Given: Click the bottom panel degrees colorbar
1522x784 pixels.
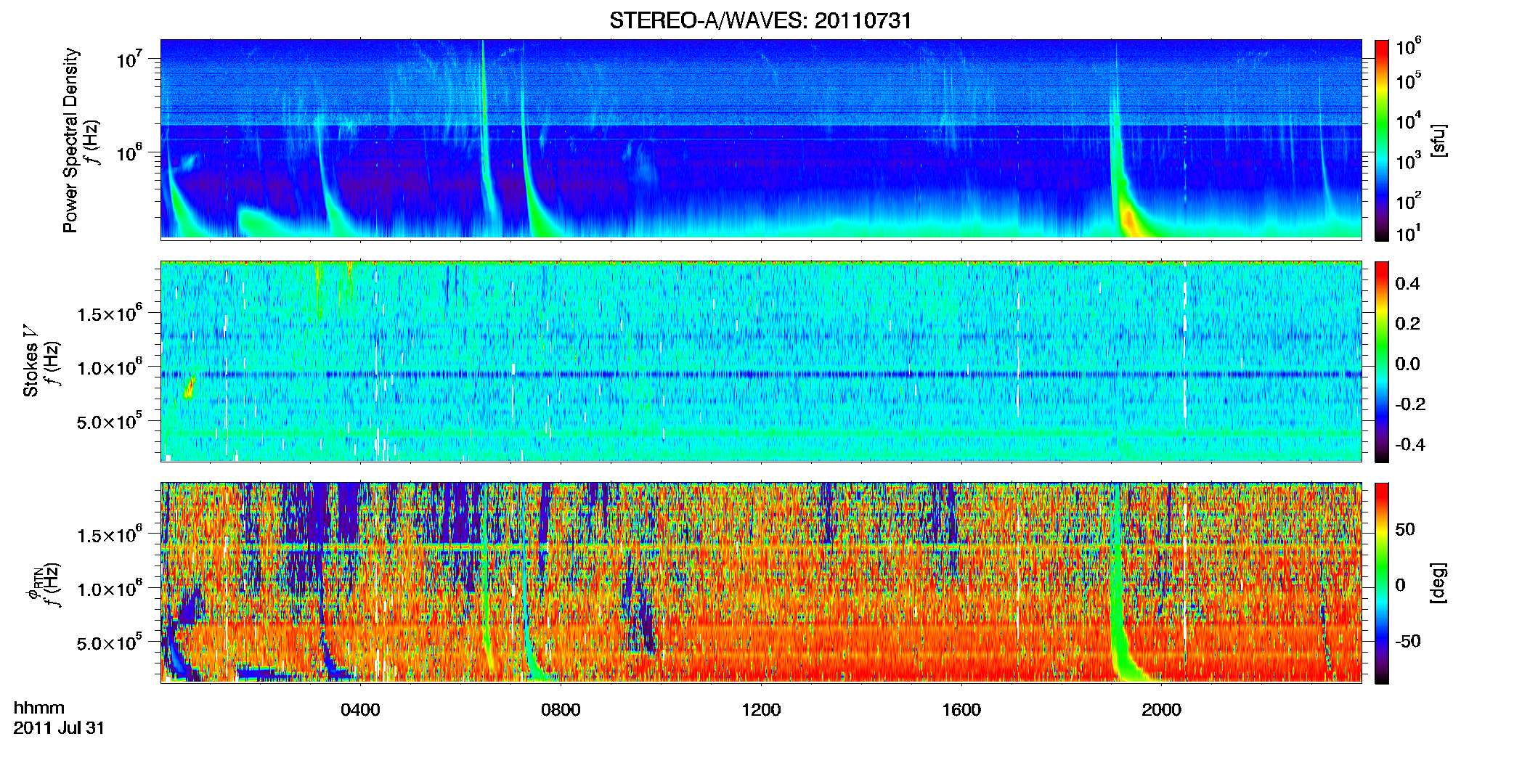Looking at the screenshot, I should point(1382,583).
